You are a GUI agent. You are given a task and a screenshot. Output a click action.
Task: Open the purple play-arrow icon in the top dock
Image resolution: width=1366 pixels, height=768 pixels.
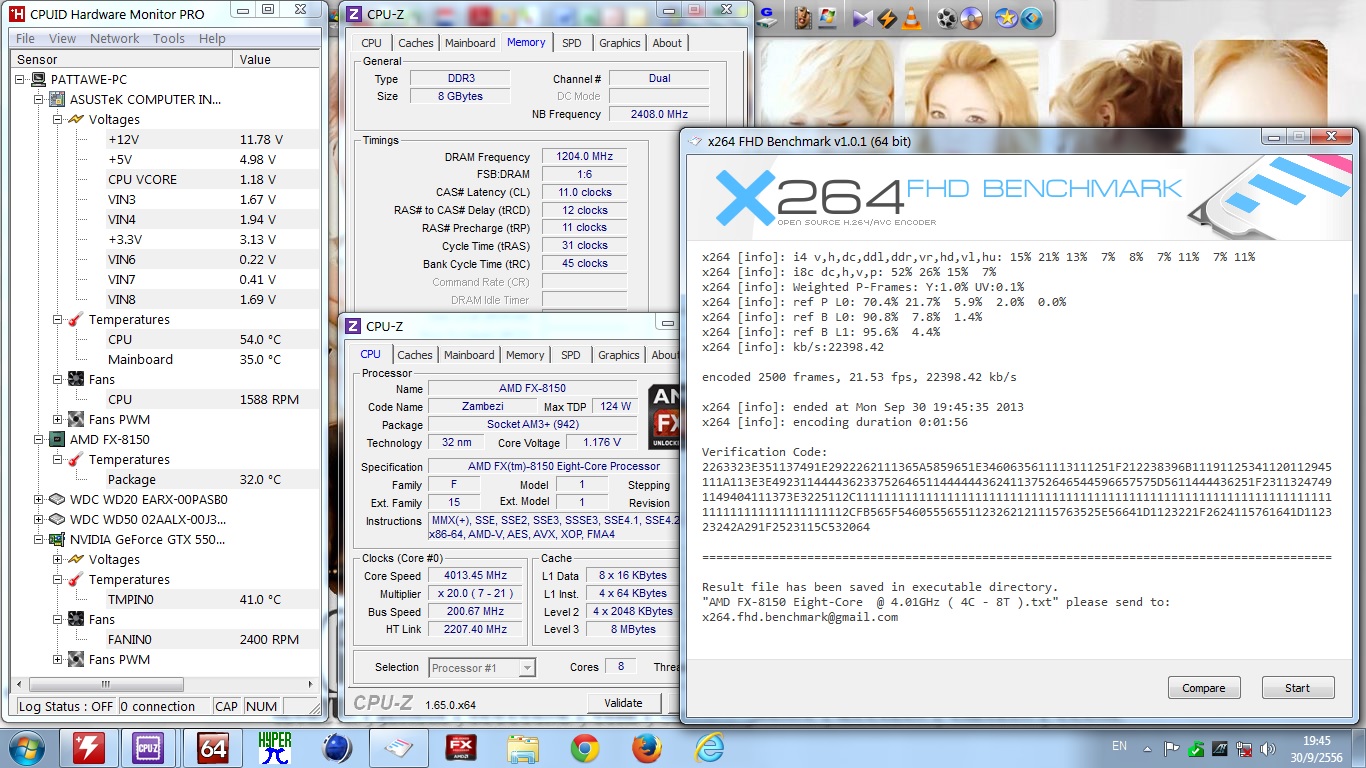tap(863, 18)
